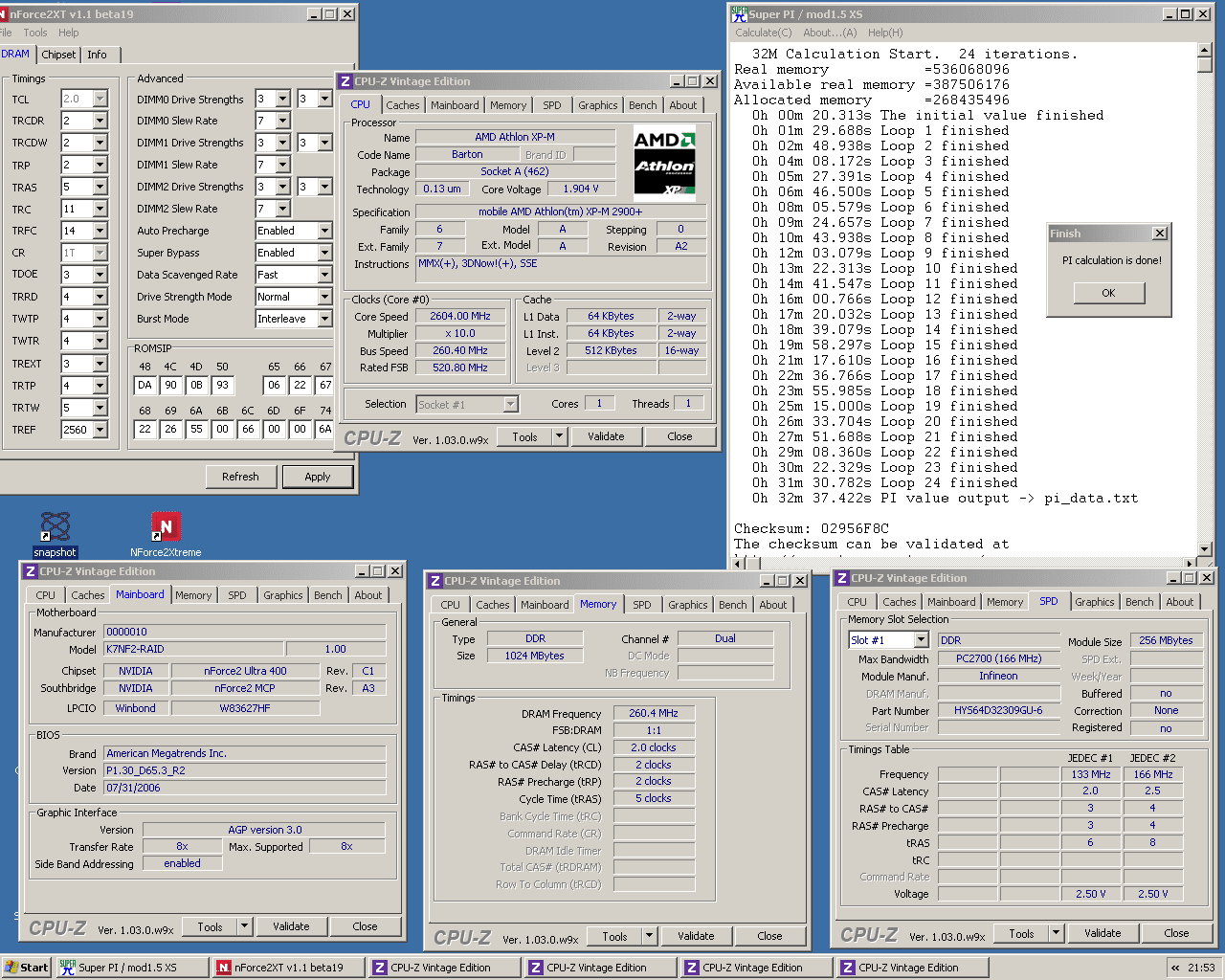Click the up scroll arrow in Super PI
Image resolution: width=1225 pixels, height=980 pixels.
click(1204, 51)
